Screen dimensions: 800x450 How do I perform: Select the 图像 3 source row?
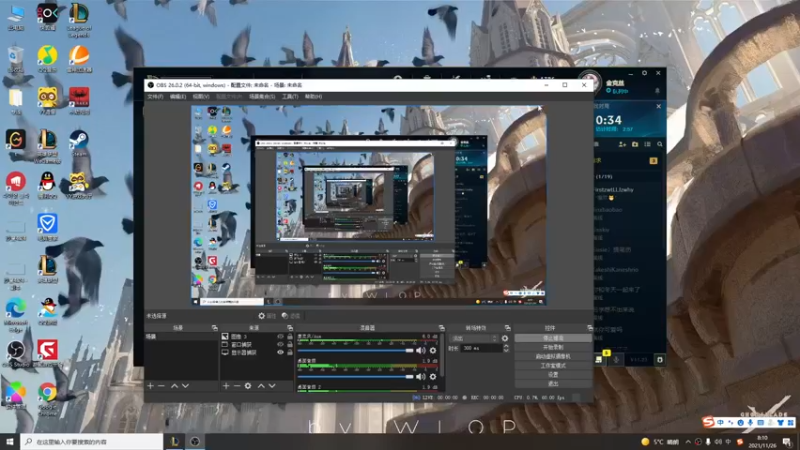click(258, 337)
